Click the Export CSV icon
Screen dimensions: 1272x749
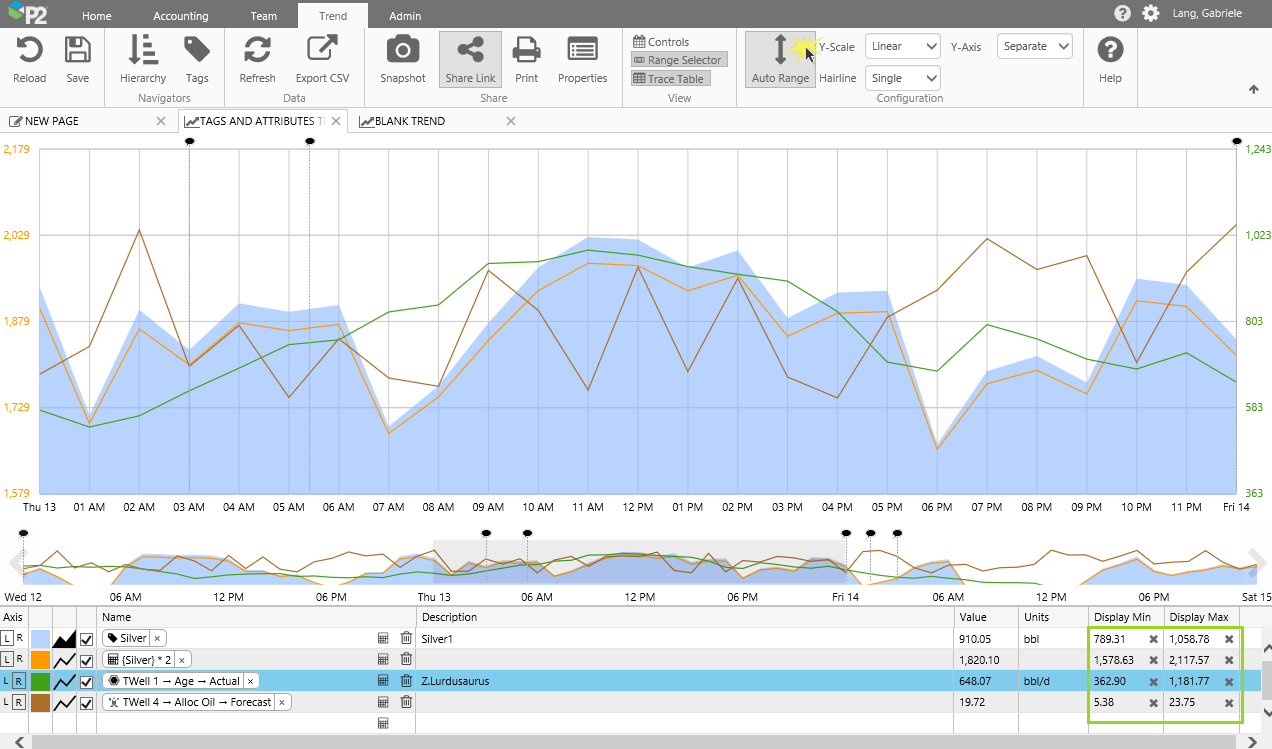pos(322,50)
